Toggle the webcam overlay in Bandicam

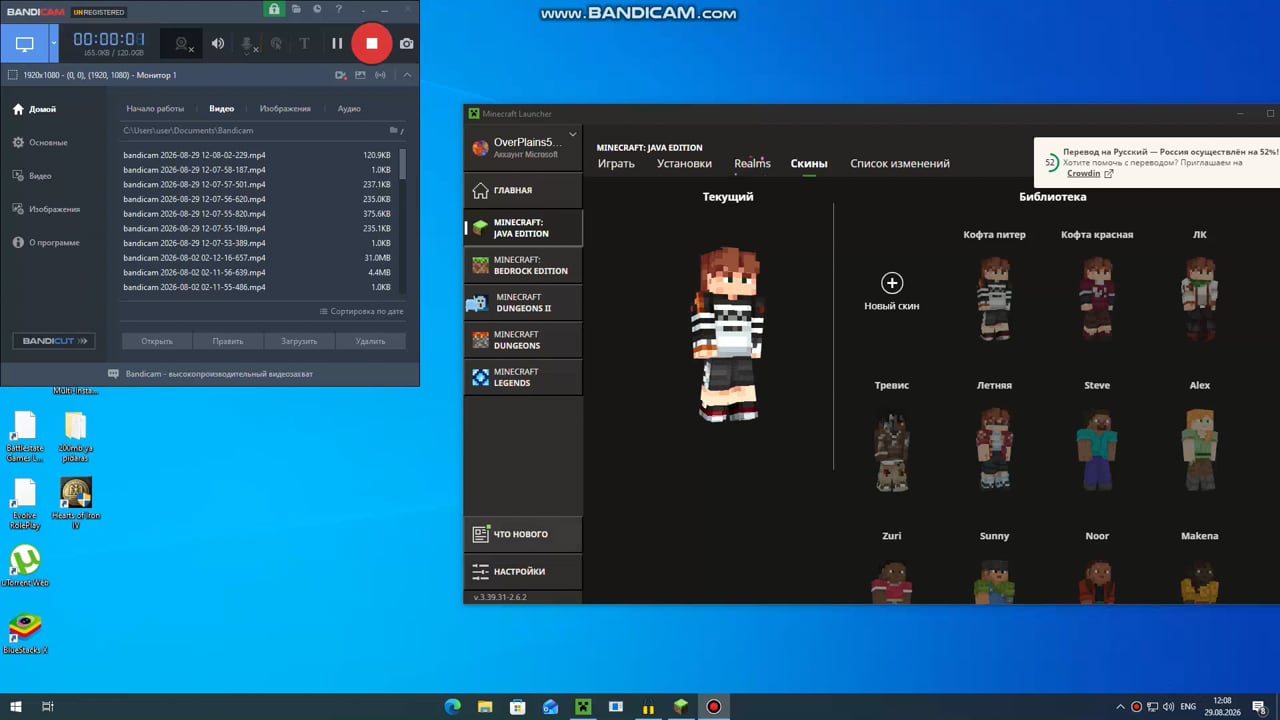point(184,43)
